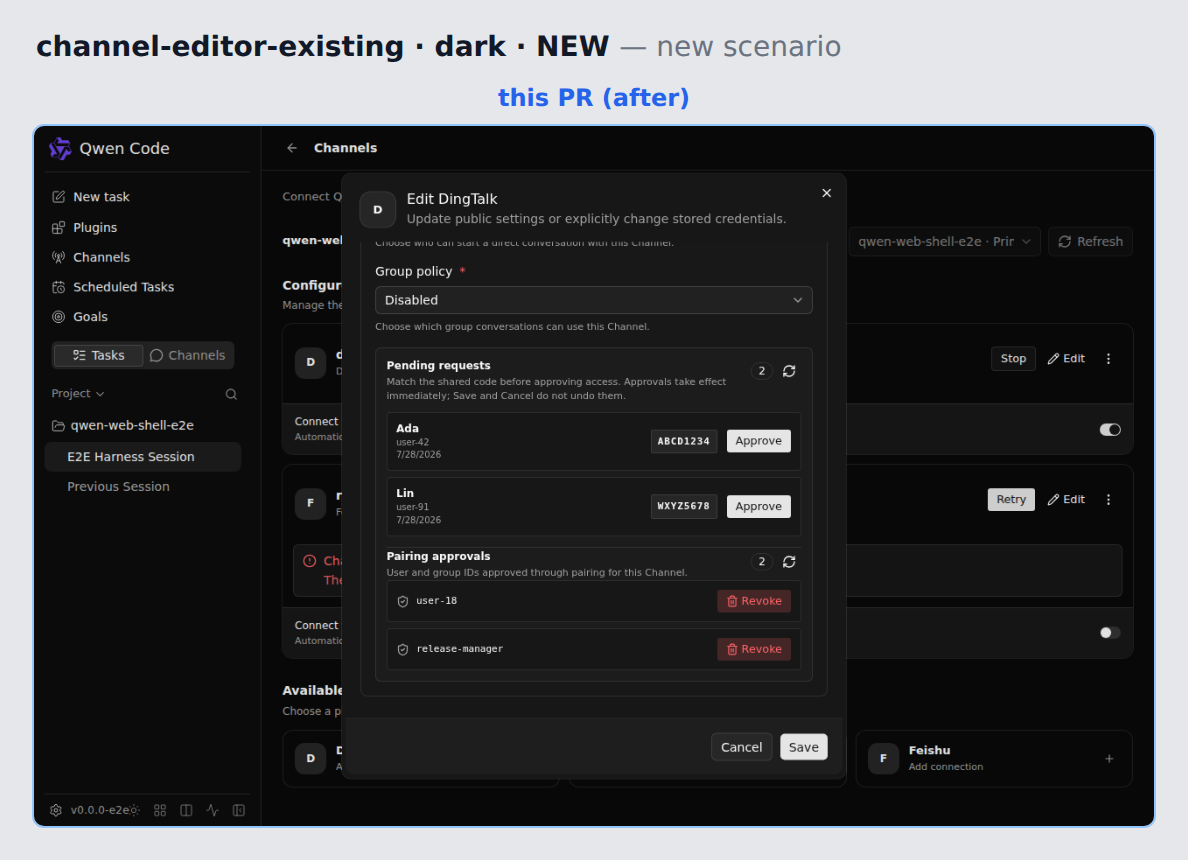
Task: Click the New task pencil icon
Action: pos(58,197)
